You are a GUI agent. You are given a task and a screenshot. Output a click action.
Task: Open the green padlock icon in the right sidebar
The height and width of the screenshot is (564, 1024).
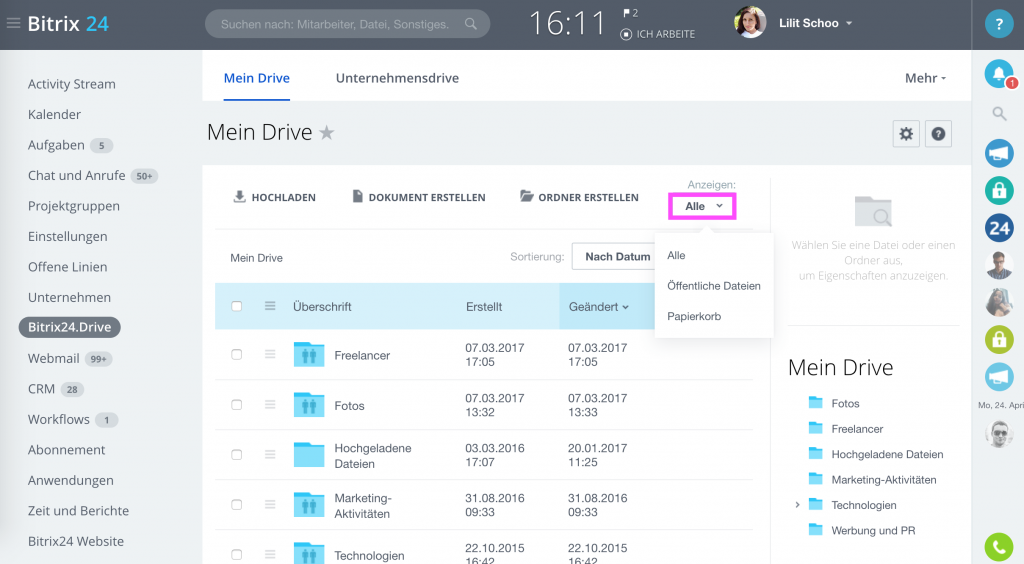999,191
